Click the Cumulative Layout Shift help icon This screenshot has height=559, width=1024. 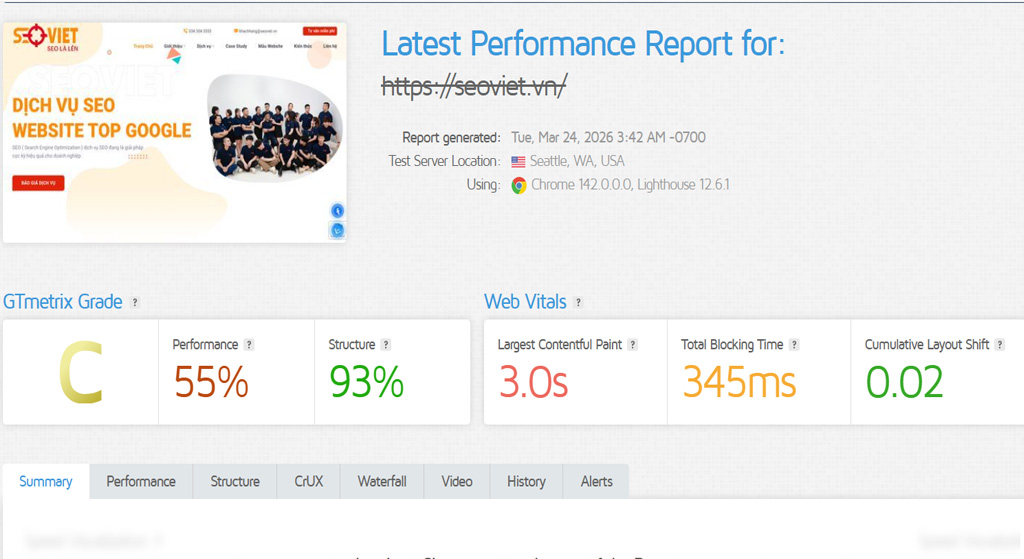[x=1000, y=345]
